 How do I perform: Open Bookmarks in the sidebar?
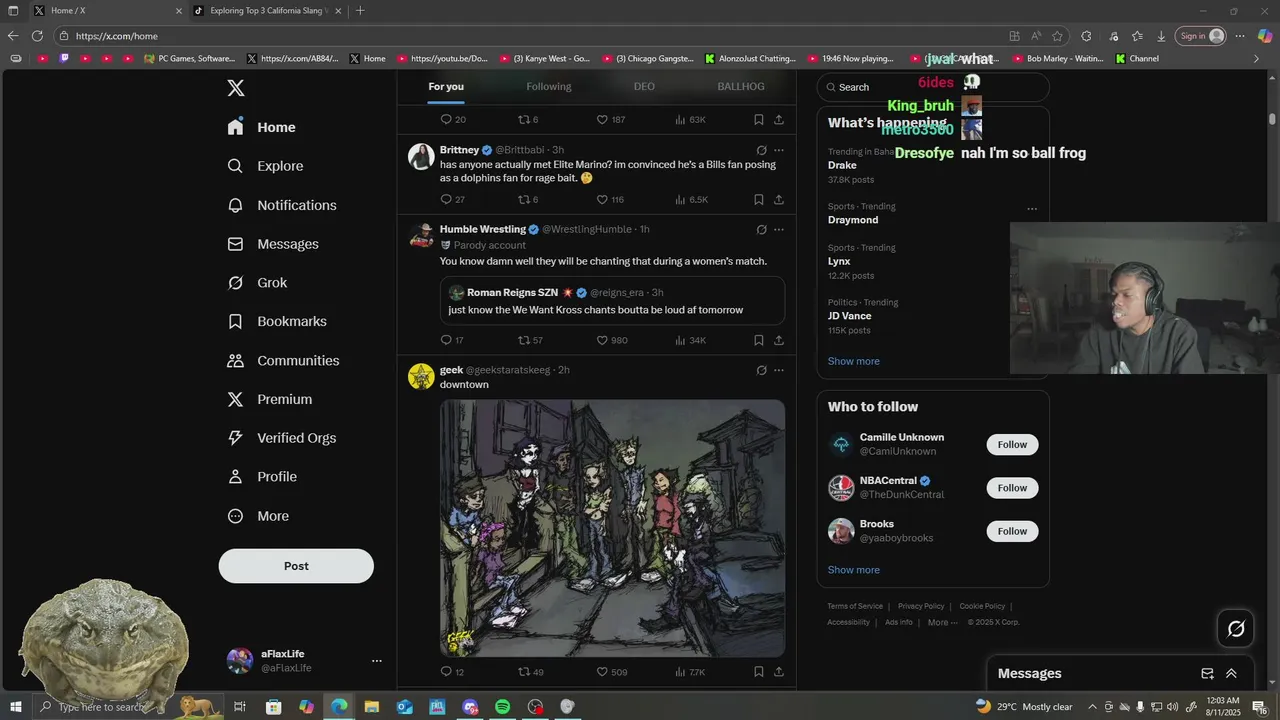[x=277, y=321]
